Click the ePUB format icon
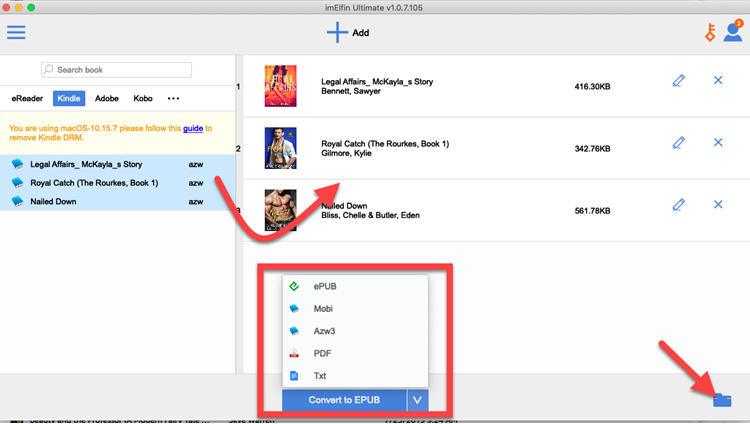The height and width of the screenshot is (424, 750). [x=294, y=286]
